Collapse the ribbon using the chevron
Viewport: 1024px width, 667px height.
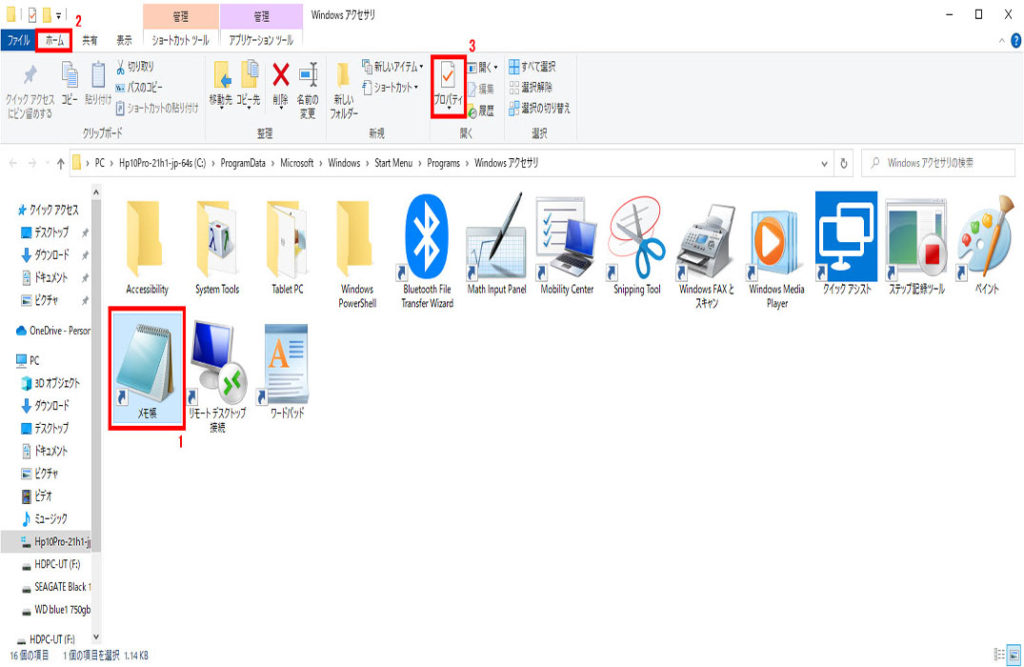[1001, 41]
